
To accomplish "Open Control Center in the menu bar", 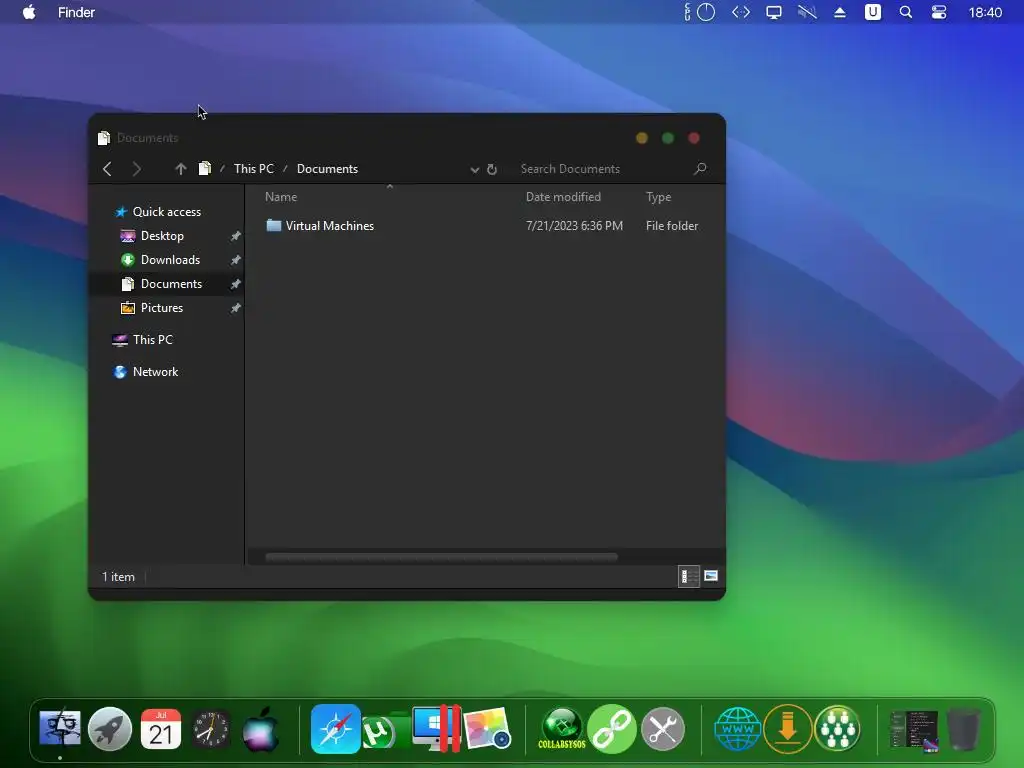I will 938,12.
